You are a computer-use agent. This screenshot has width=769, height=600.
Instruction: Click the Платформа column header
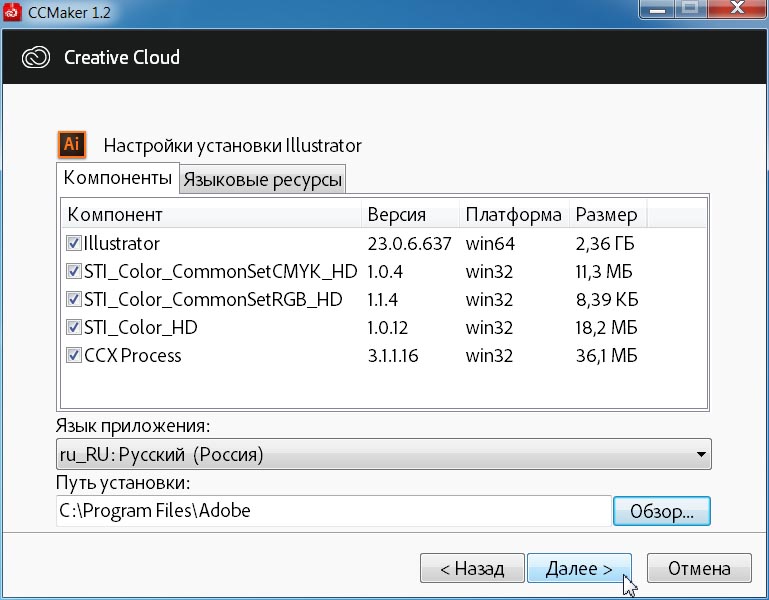(514, 214)
